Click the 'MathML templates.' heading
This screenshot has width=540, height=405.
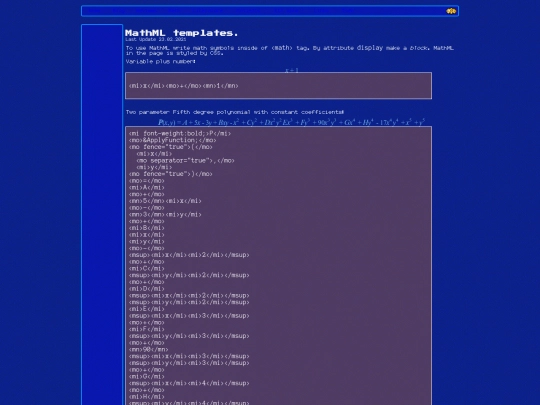pos(181,33)
